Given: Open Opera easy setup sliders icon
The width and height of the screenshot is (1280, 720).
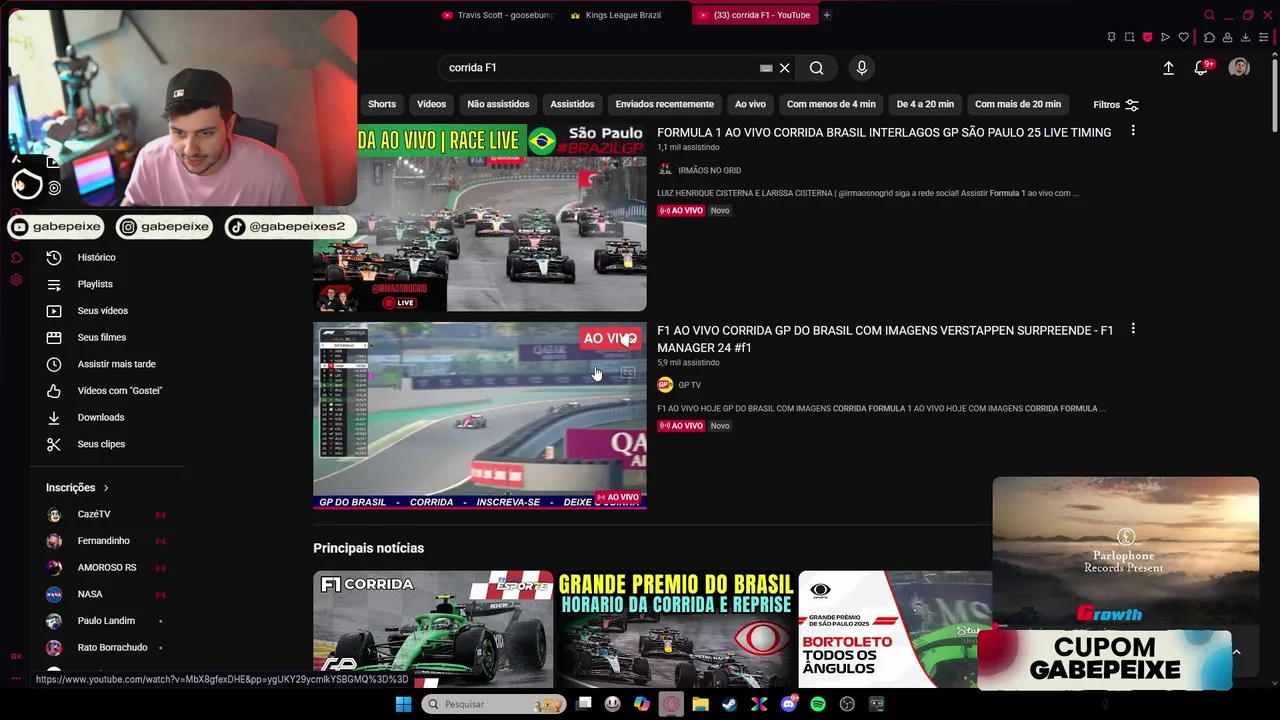Looking at the screenshot, I should click(x=1263, y=37).
